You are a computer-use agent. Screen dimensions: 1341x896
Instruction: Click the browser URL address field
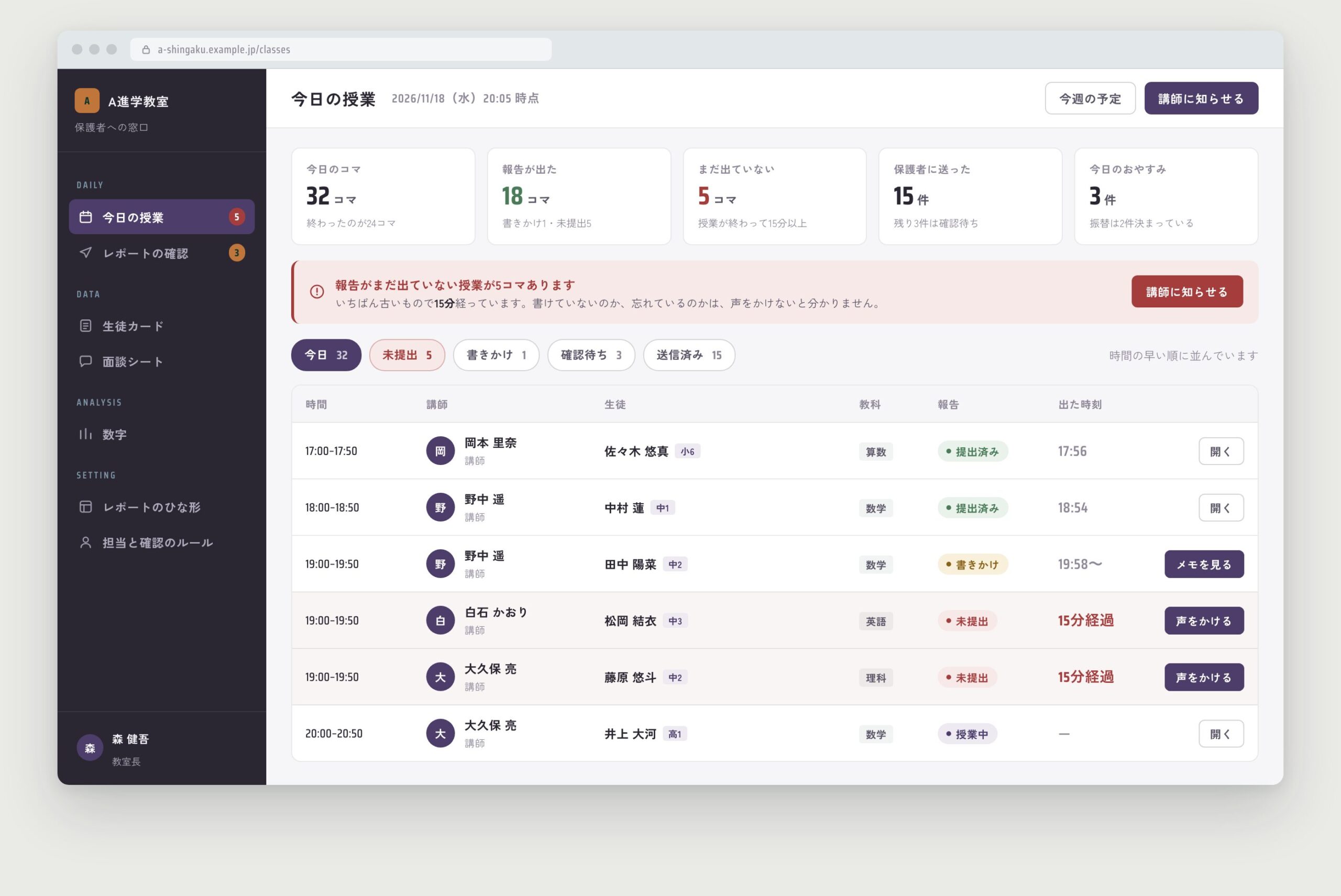340,50
